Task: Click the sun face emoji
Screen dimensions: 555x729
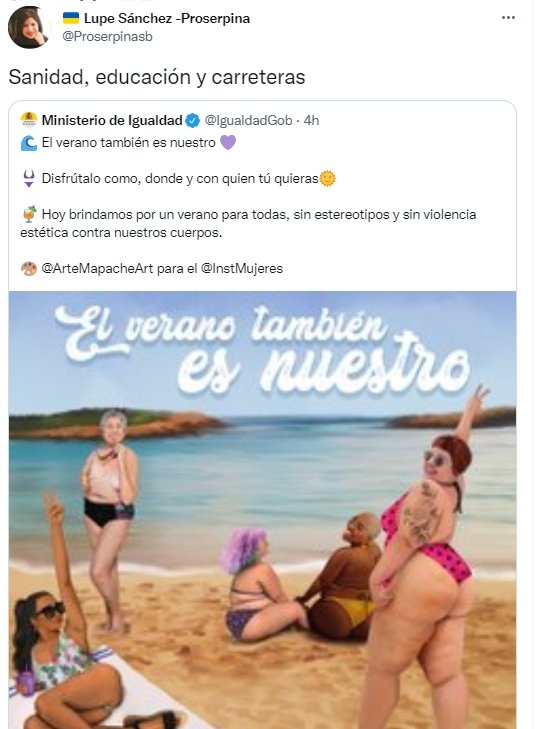Action: [327, 179]
